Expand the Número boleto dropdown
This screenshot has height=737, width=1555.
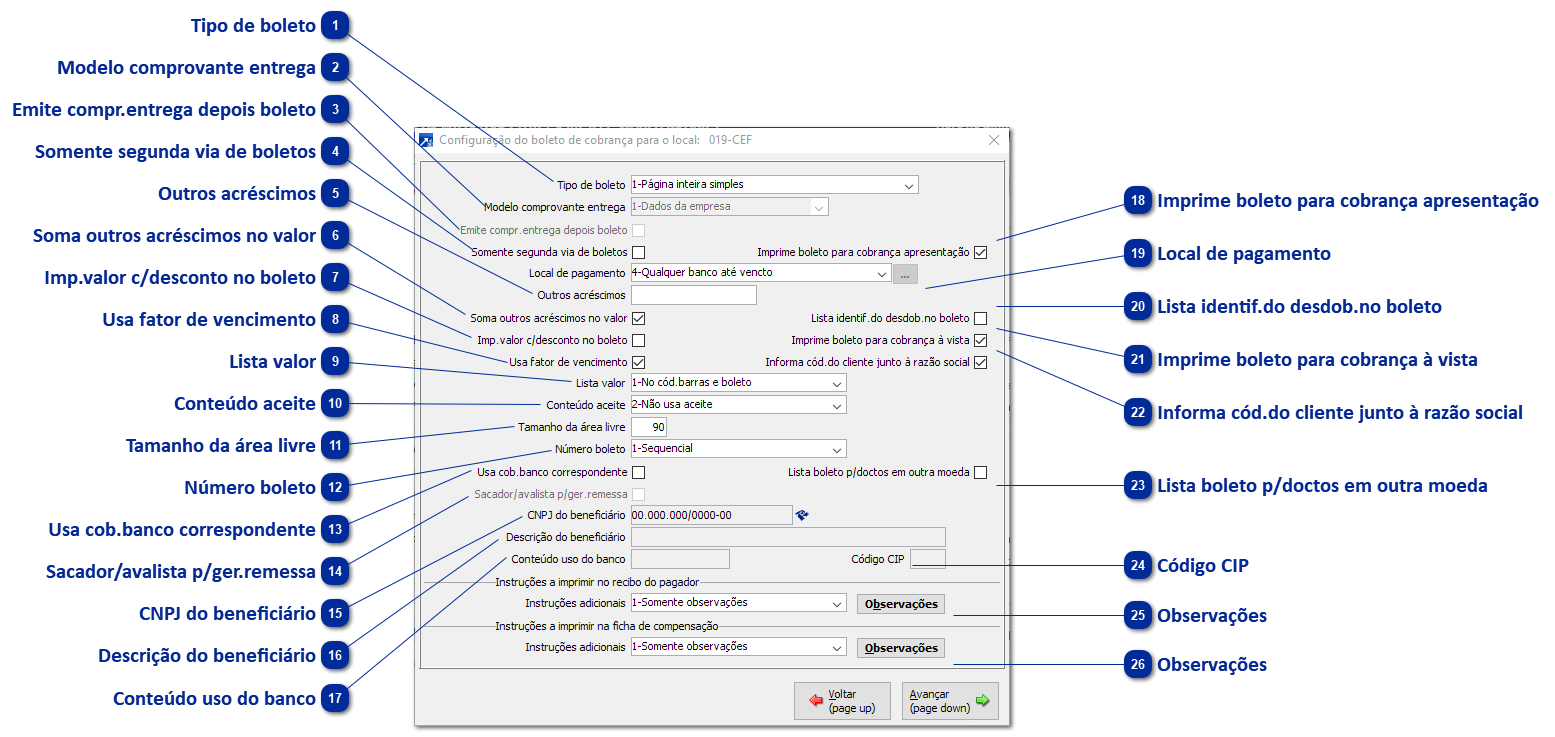840,448
